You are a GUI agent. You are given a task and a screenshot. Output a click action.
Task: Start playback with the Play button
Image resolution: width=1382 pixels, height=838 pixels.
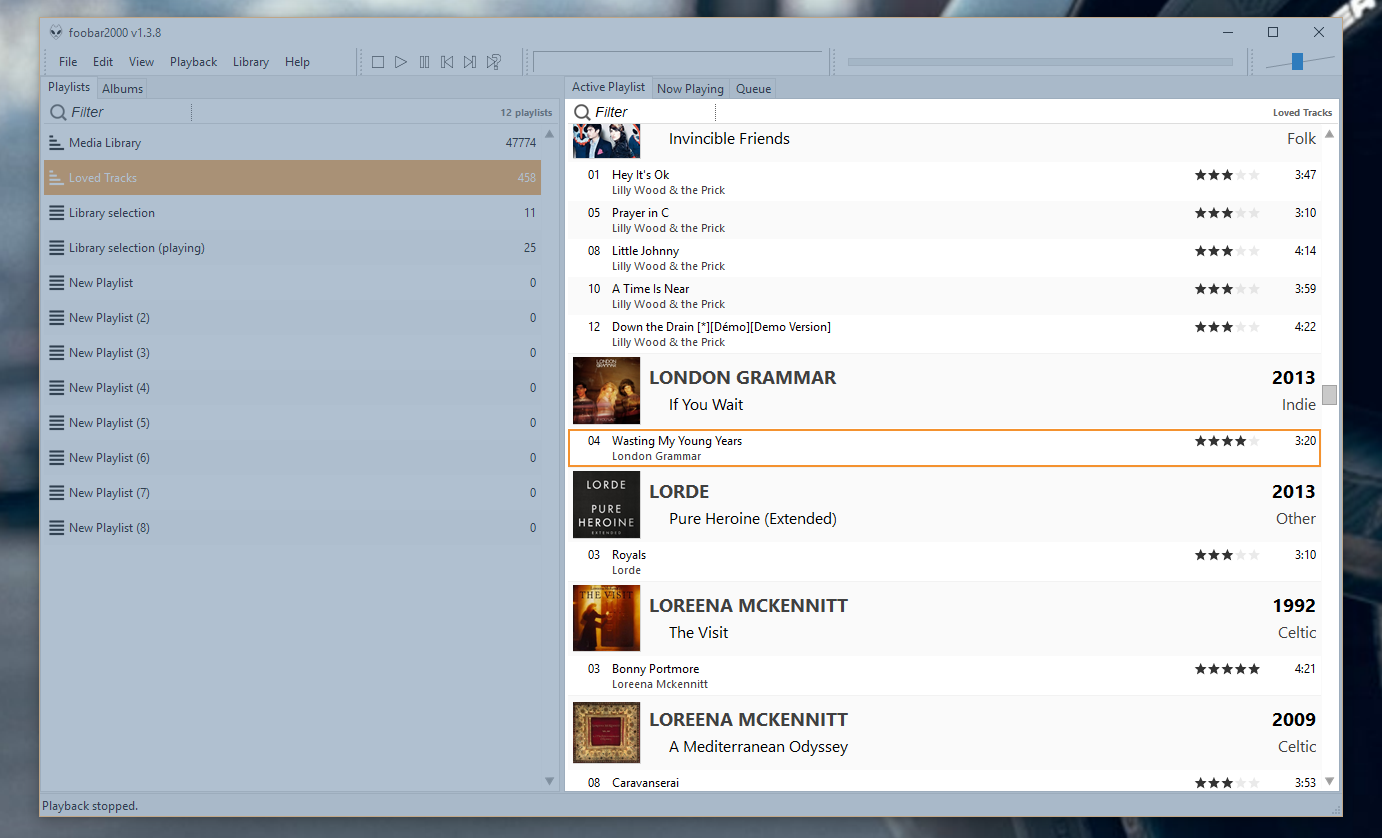pyautogui.click(x=401, y=62)
